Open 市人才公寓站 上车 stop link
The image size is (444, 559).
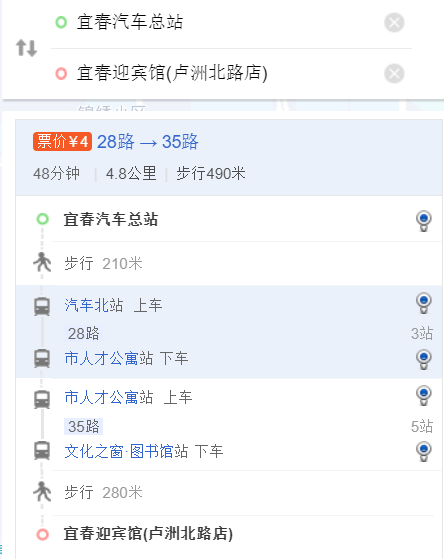point(108,397)
